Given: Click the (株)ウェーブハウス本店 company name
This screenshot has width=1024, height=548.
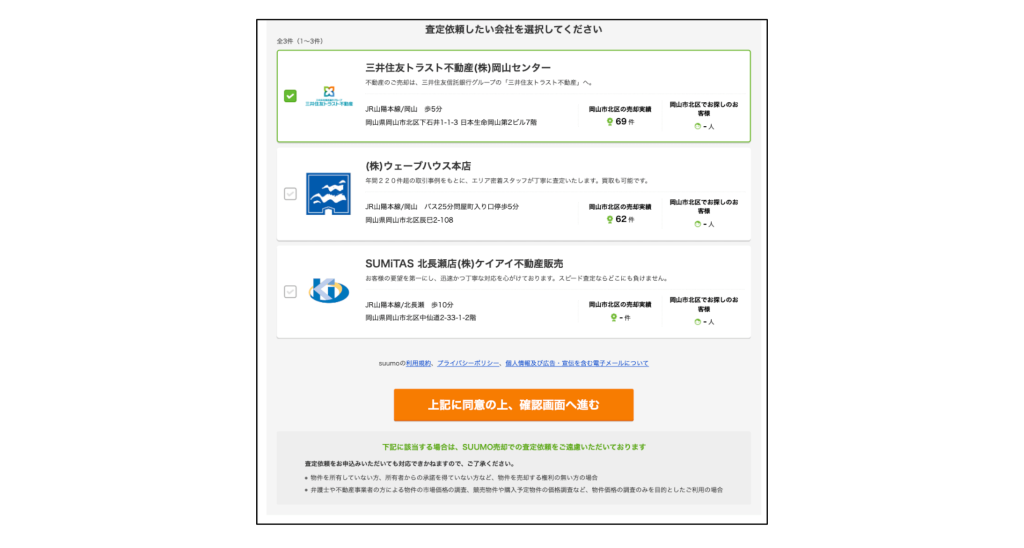Looking at the screenshot, I should 418,165.
